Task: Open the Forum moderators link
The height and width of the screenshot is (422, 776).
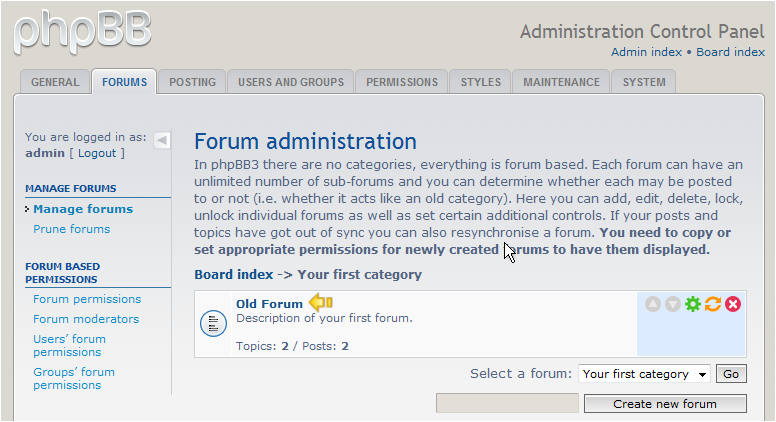Action: click(x=86, y=319)
